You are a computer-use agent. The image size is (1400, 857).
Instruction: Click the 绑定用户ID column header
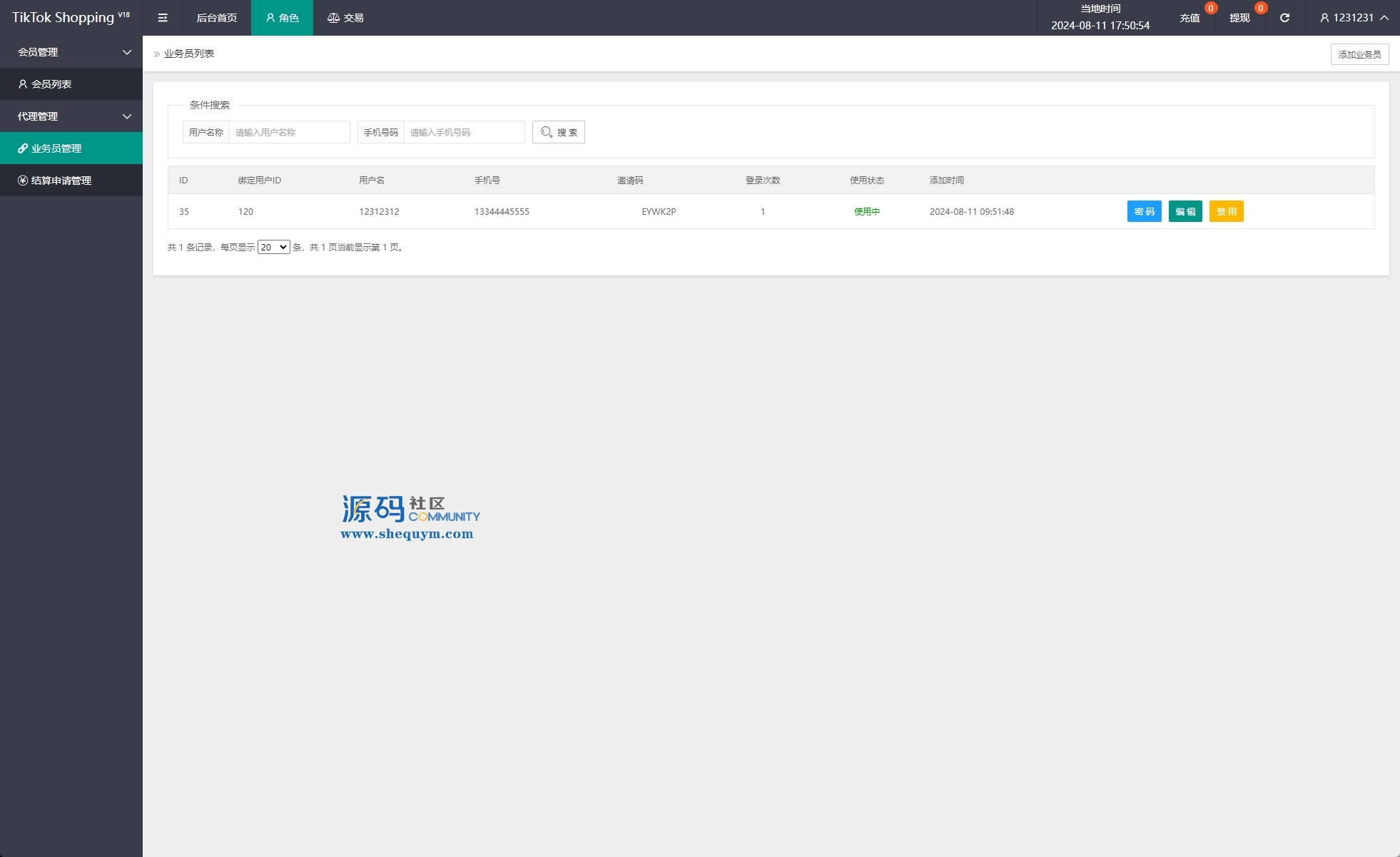click(260, 181)
